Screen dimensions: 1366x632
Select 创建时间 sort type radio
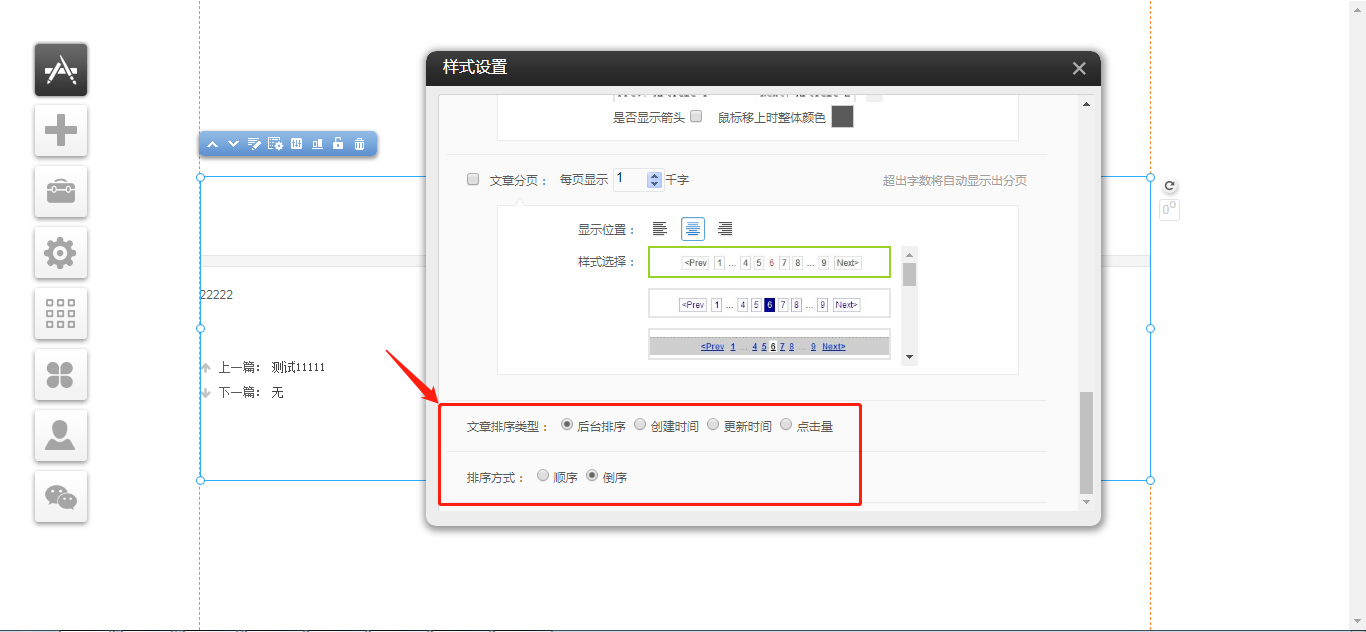tap(640, 425)
